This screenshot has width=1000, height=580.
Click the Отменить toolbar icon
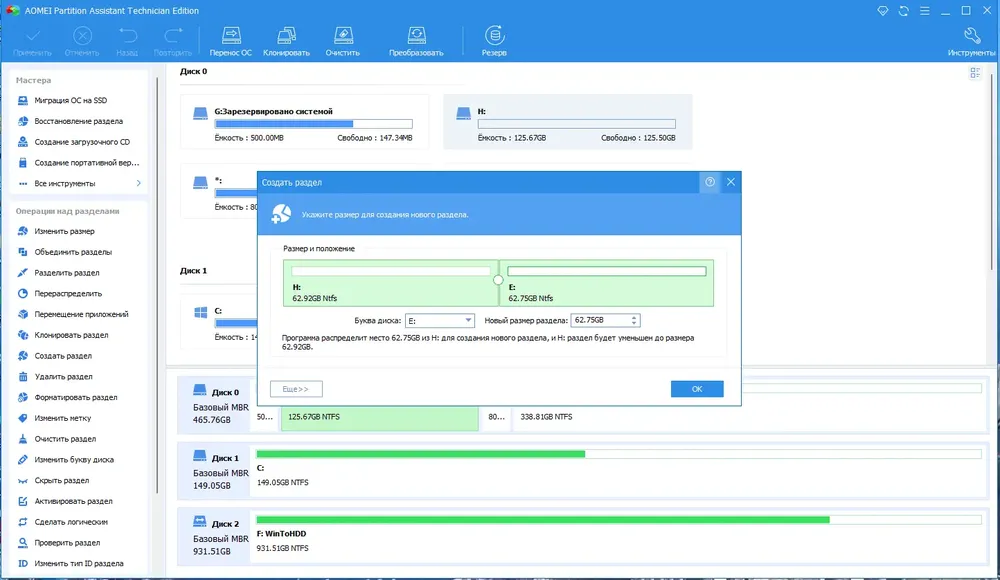tap(82, 41)
